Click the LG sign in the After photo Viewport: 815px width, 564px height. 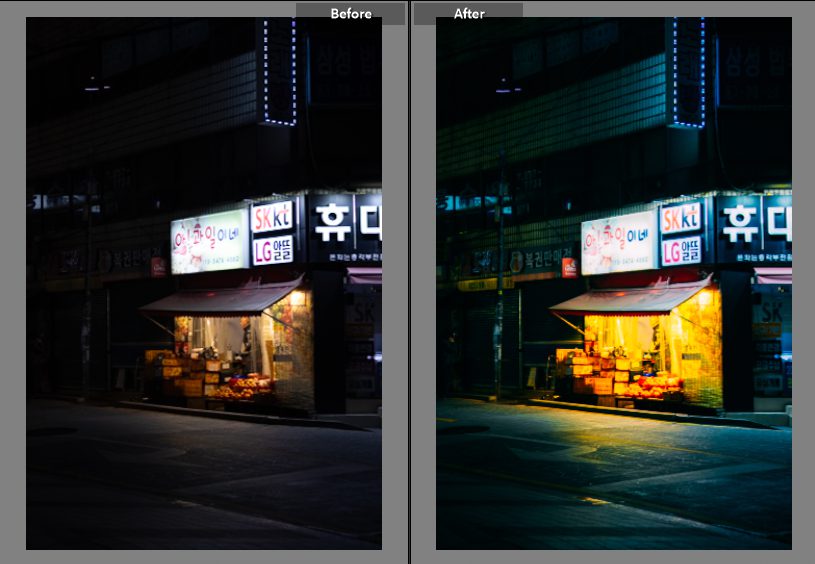coord(681,249)
